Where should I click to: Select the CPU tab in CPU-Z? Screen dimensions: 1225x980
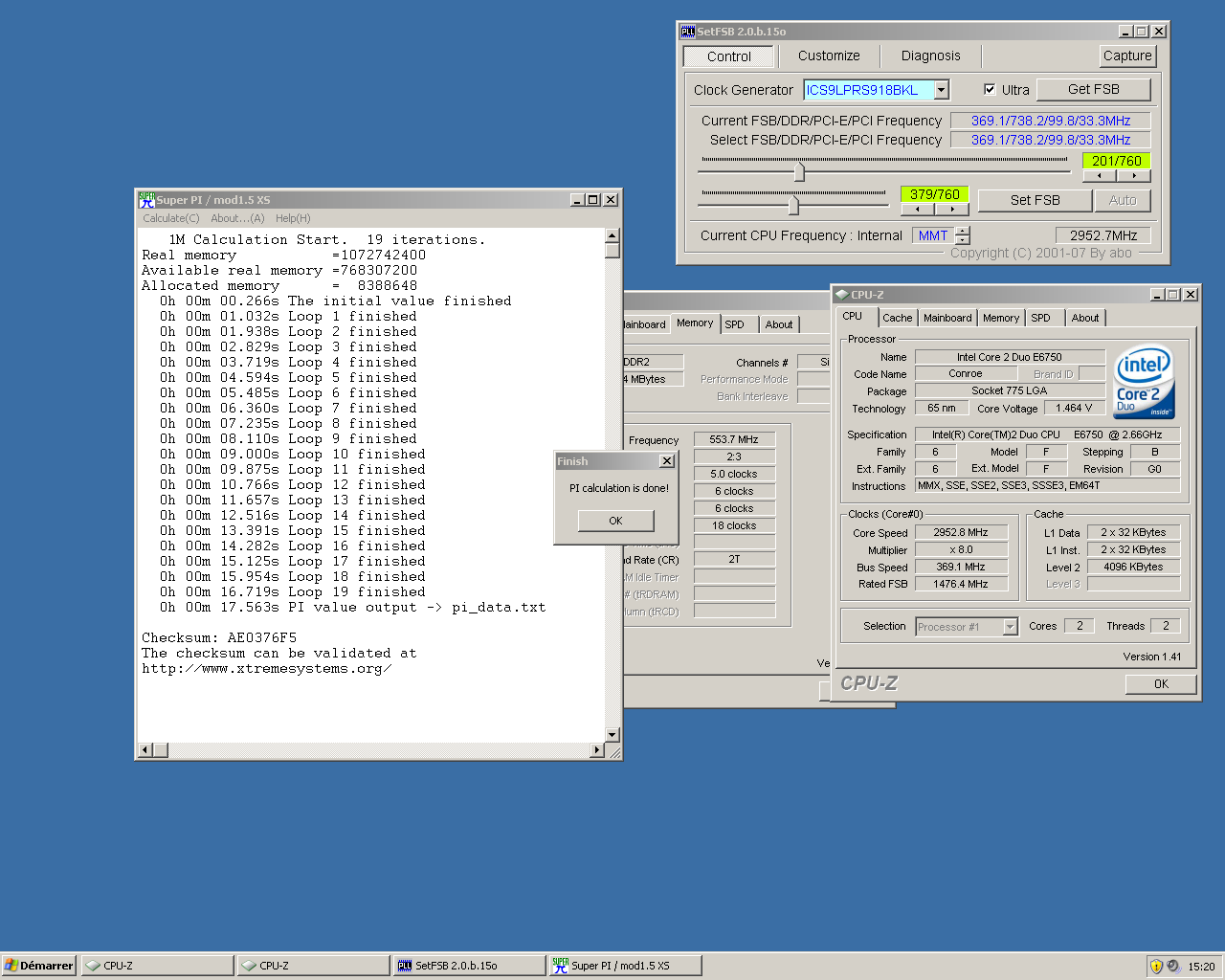click(853, 316)
